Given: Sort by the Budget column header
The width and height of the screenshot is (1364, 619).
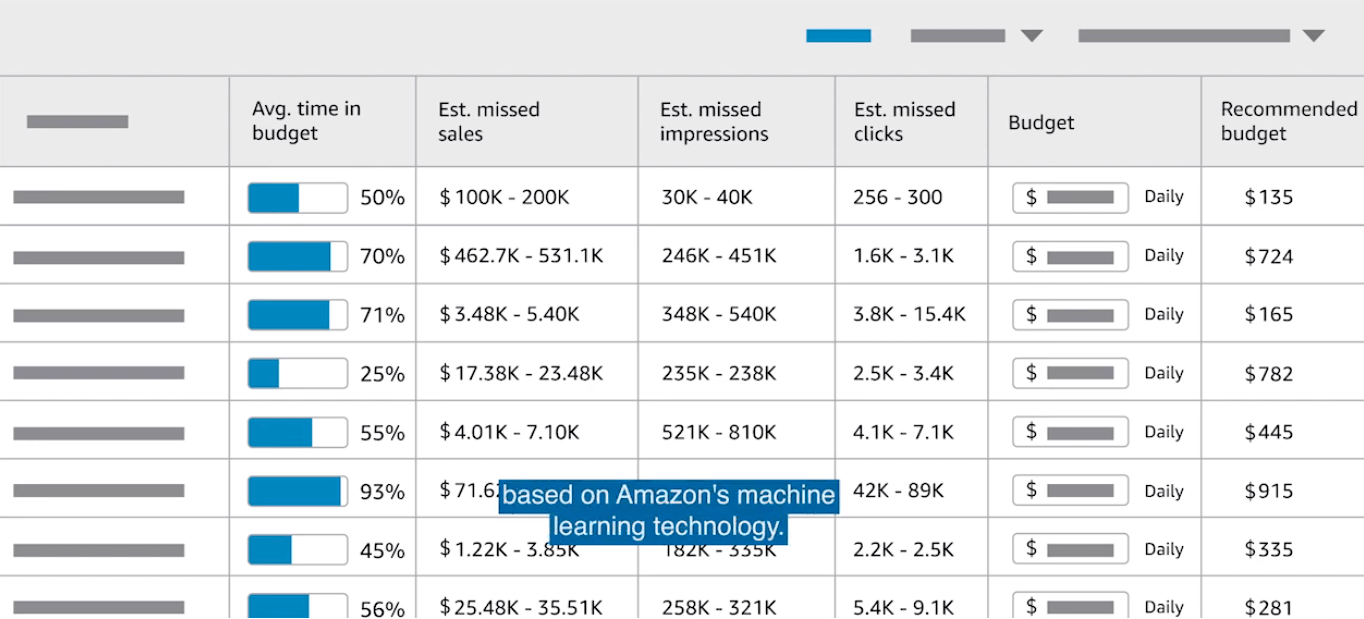Looking at the screenshot, I should [1039, 121].
